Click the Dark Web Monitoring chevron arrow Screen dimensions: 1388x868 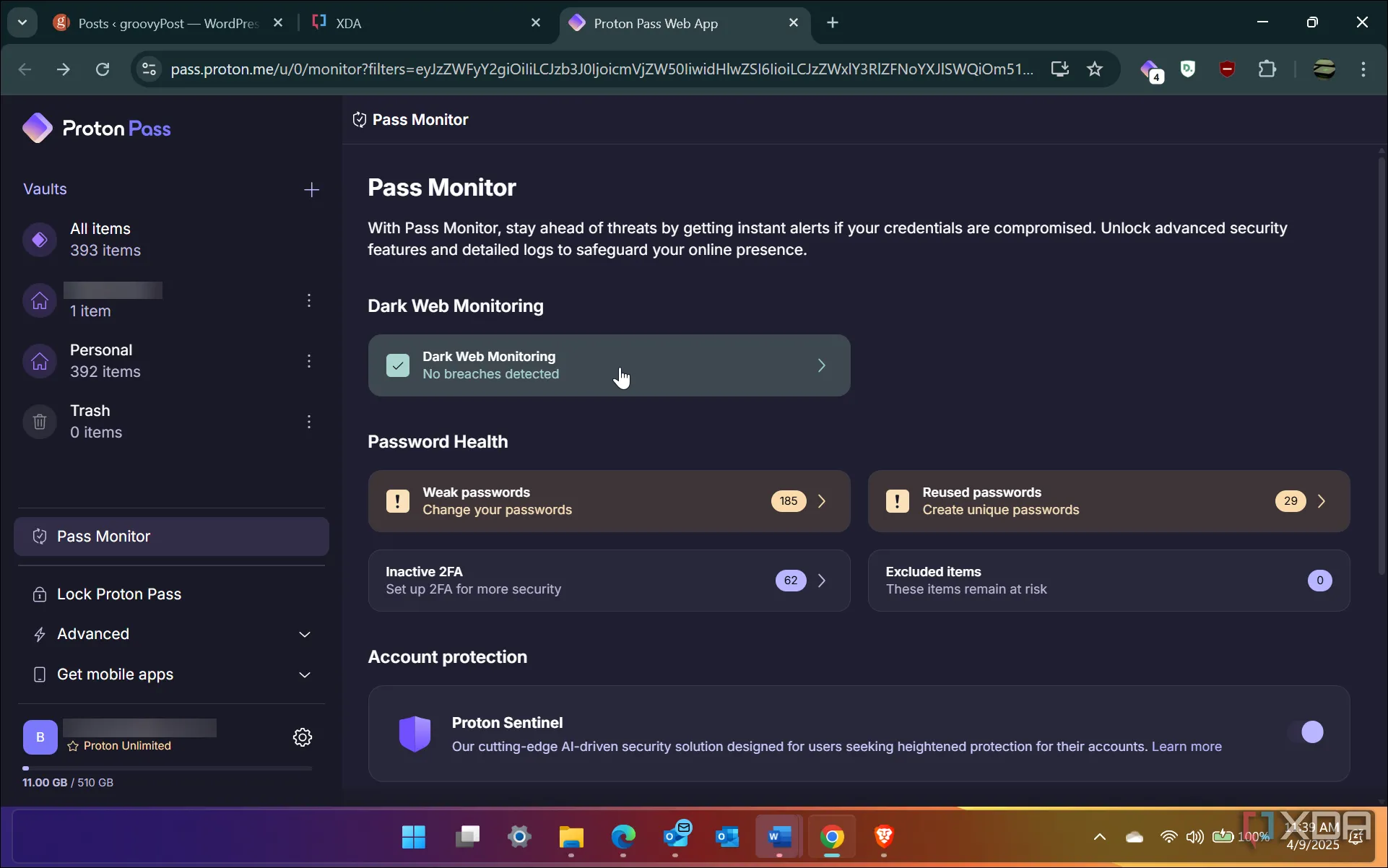821,365
